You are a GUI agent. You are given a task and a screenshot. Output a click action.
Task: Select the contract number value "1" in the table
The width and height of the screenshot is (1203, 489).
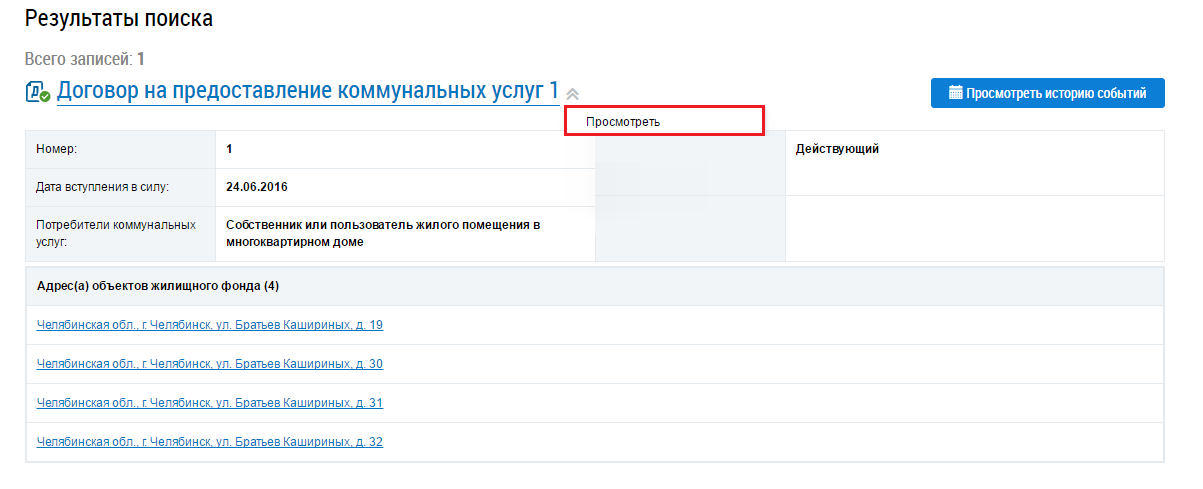(x=229, y=149)
